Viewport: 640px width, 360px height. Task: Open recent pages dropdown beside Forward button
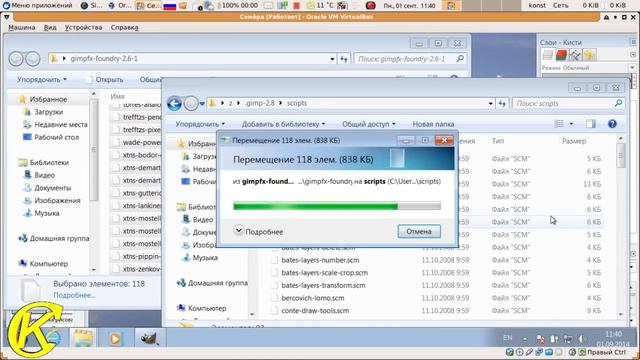click(x=202, y=104)
